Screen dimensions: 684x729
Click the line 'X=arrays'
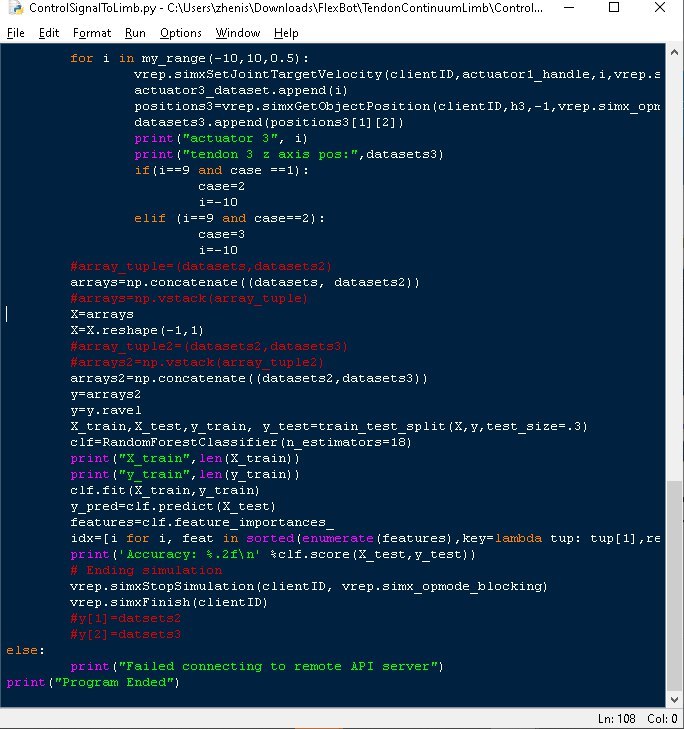[102, 314]
